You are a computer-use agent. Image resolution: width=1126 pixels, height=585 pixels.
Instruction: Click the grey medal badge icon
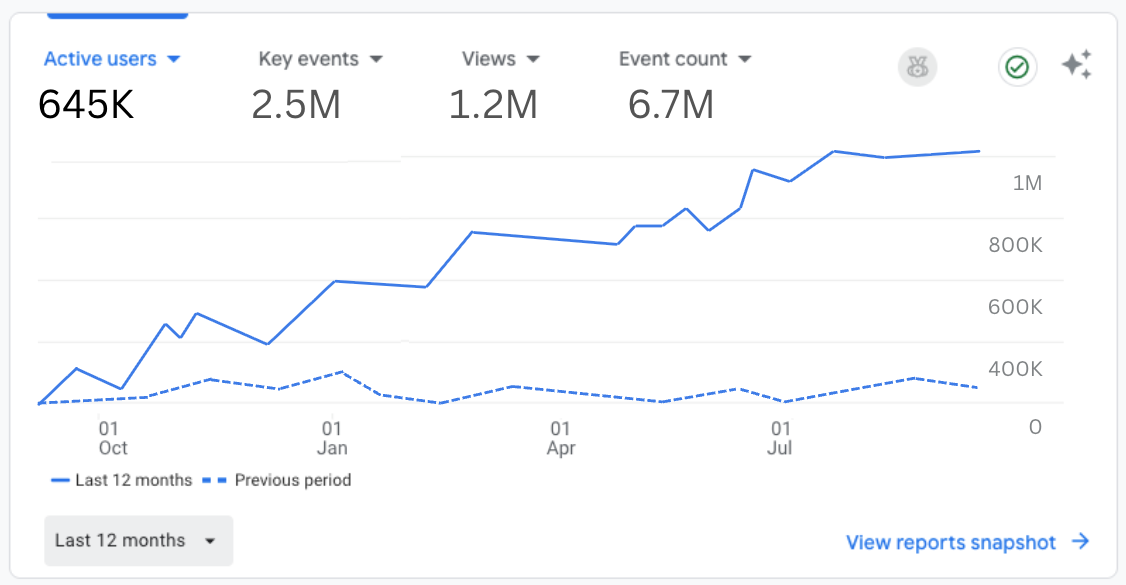(x=918, y=67)
